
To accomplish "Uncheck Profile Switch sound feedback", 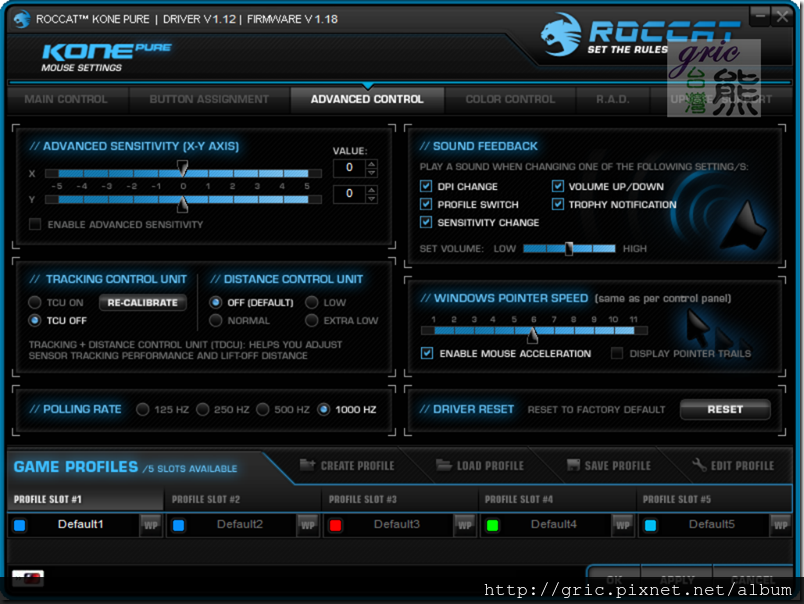I will coord(426,204).
